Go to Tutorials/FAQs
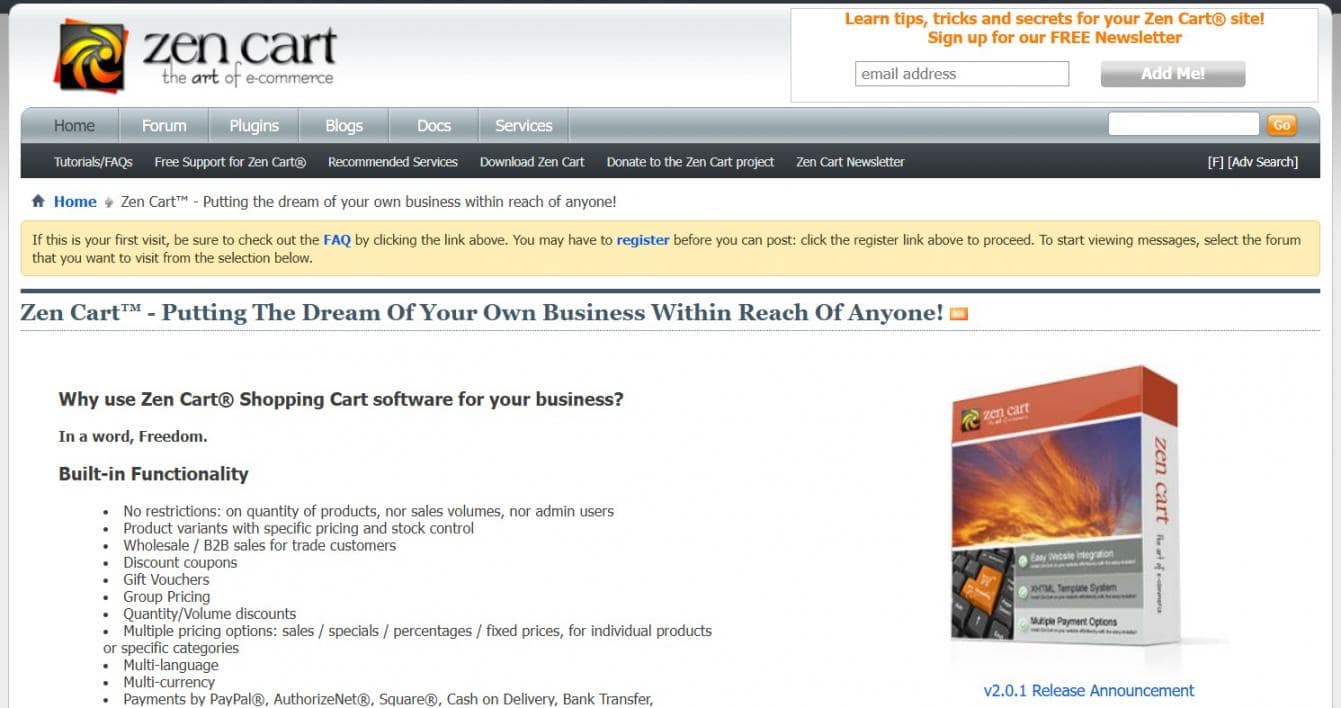The height and width of the screenshot is (708, 1341). [x=93, y=162]
